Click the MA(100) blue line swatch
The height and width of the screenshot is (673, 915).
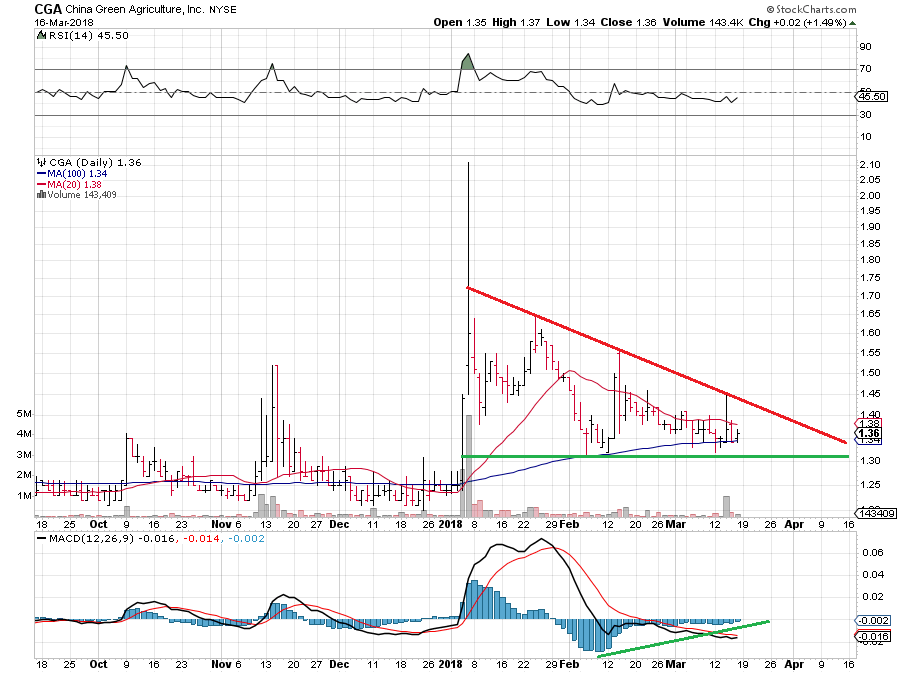41,174
